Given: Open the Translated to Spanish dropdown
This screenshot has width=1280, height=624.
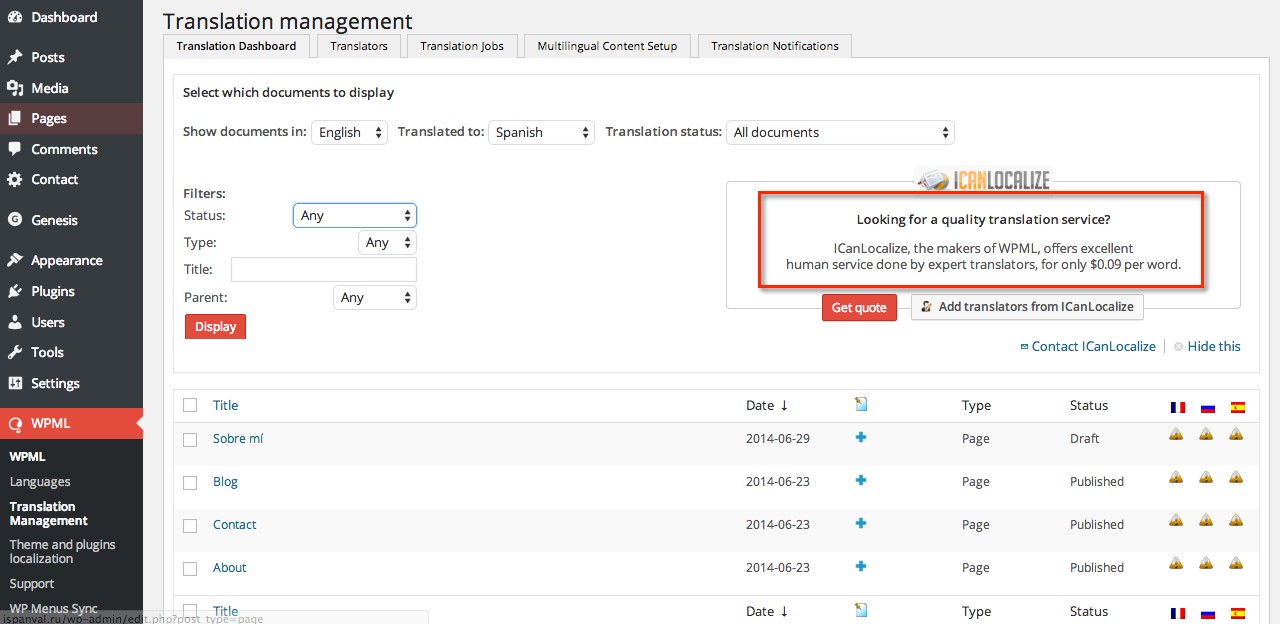Looking at the screenshot, I should point(541,132).
